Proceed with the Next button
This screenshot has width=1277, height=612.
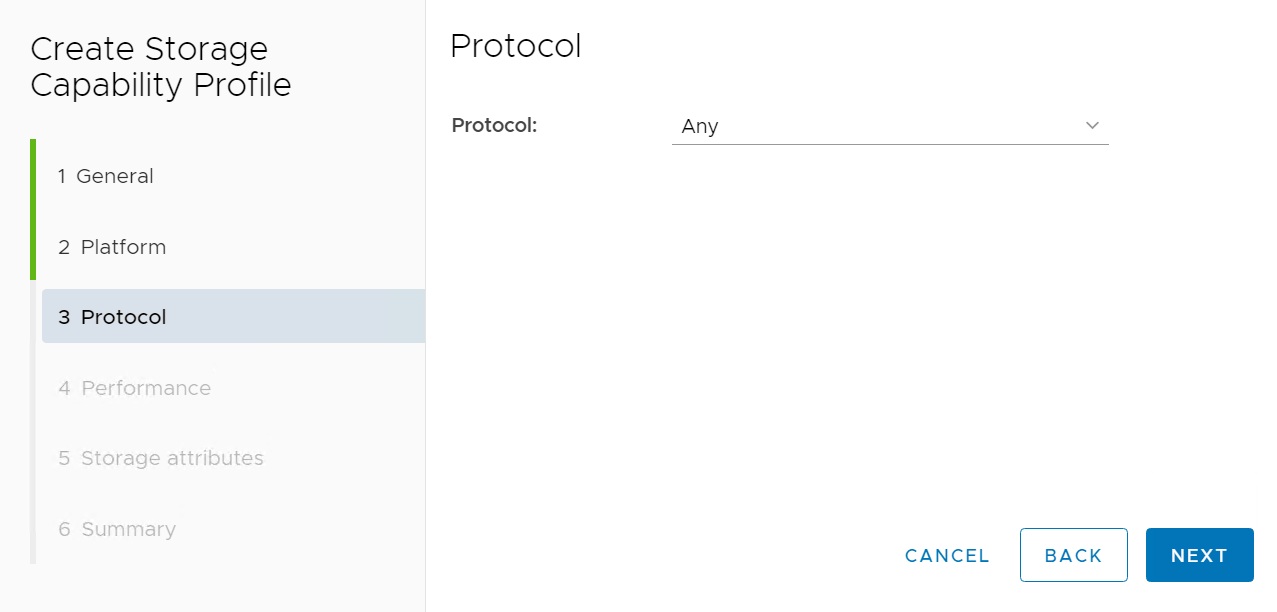coord(1199,556)
